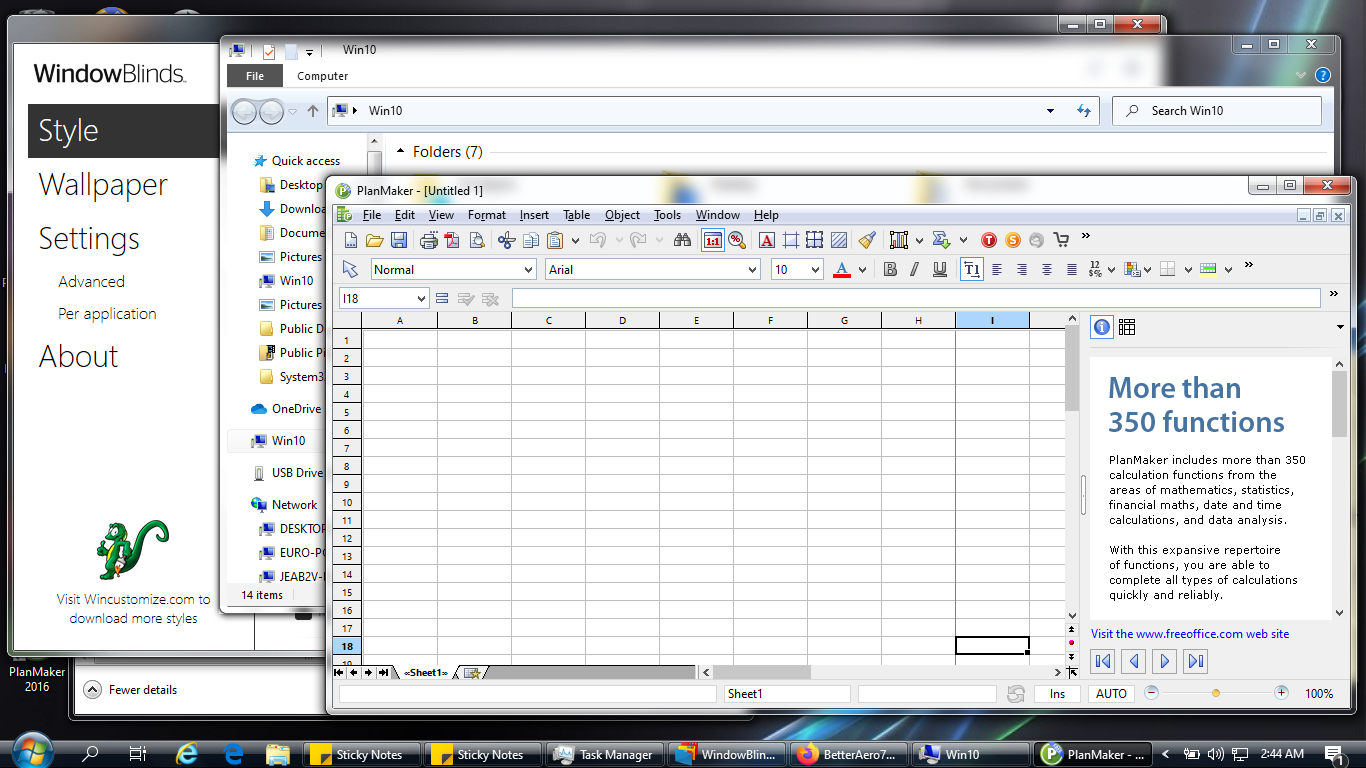This screenshot has width=1366, height=768.
Task: Click the Save floppy disk icon
Action: click(399, 240)
